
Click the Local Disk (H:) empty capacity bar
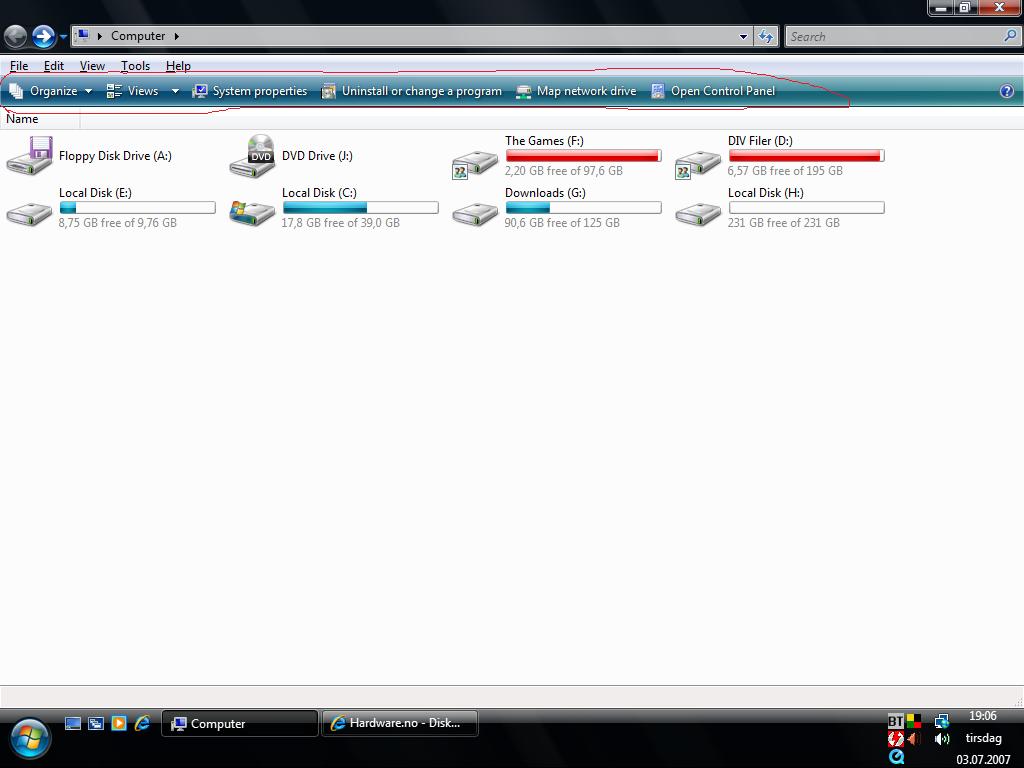(x=806, y=208)
